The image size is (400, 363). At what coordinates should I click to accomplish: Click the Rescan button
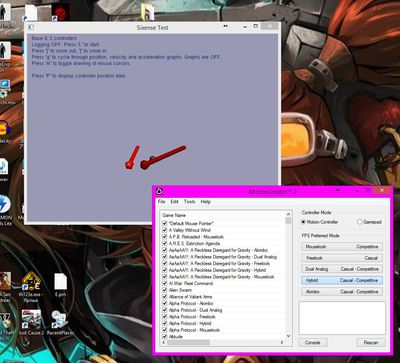tap(371, 342)
